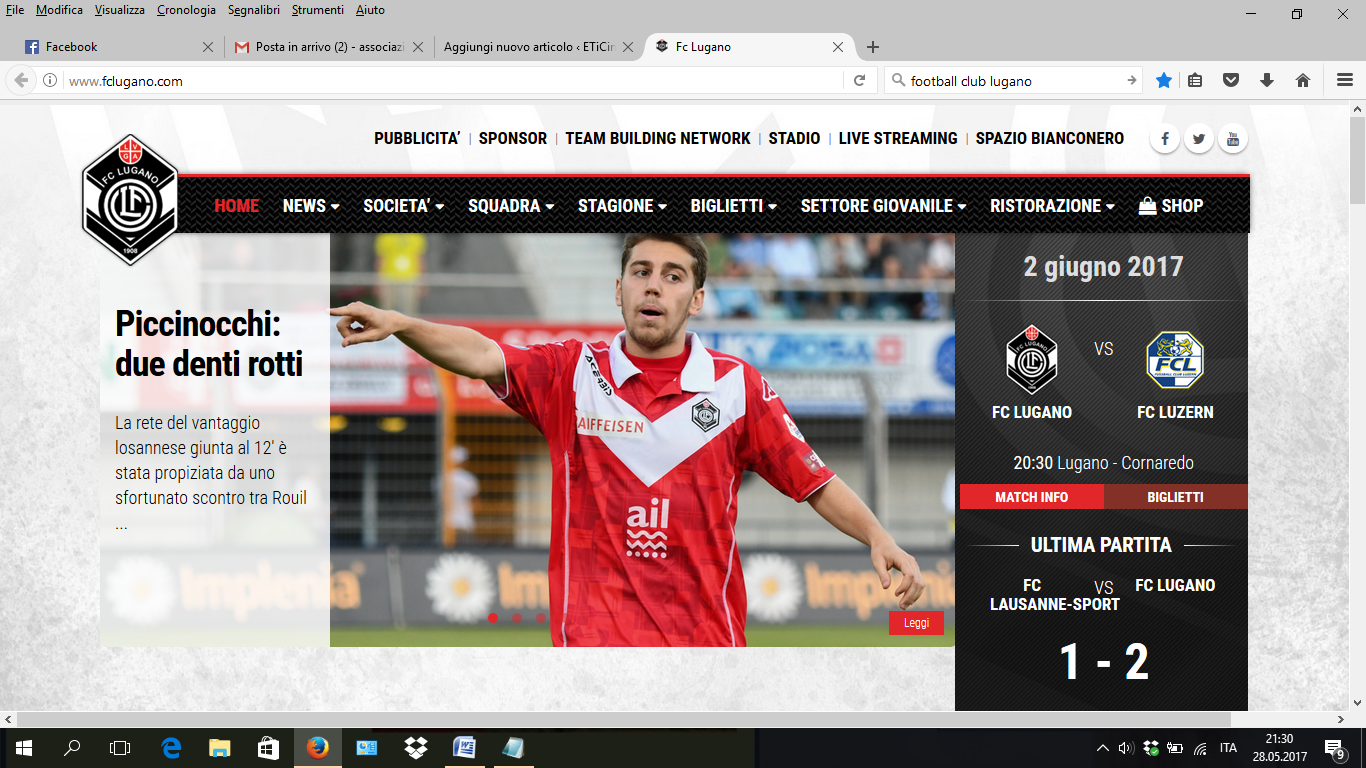Open Windows search magnifier
This screenshot has height=768, width=1366.
pos(72,747)
